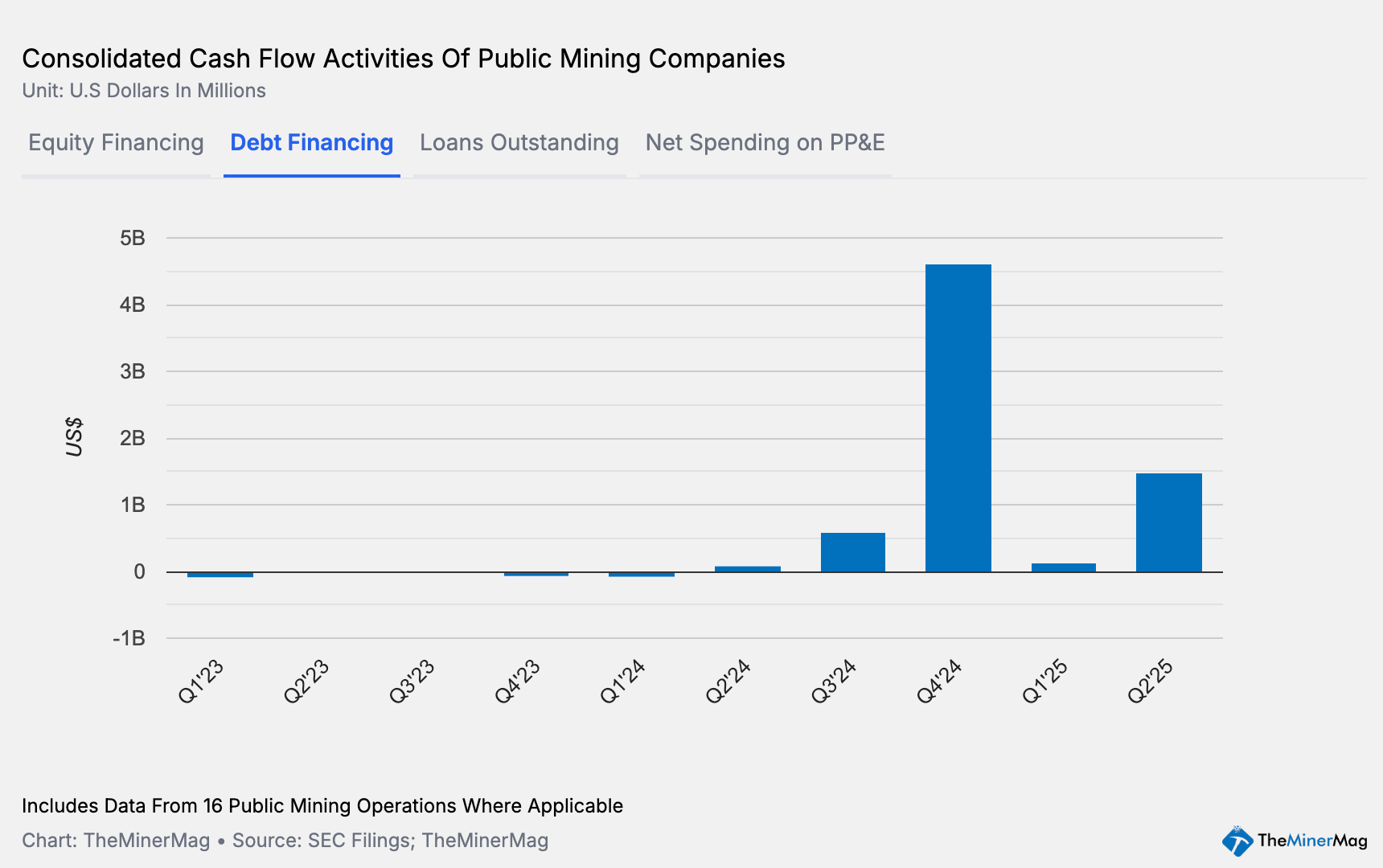
Task: Open the Loans Outstanding tab
Action: (x=519, y=143)
